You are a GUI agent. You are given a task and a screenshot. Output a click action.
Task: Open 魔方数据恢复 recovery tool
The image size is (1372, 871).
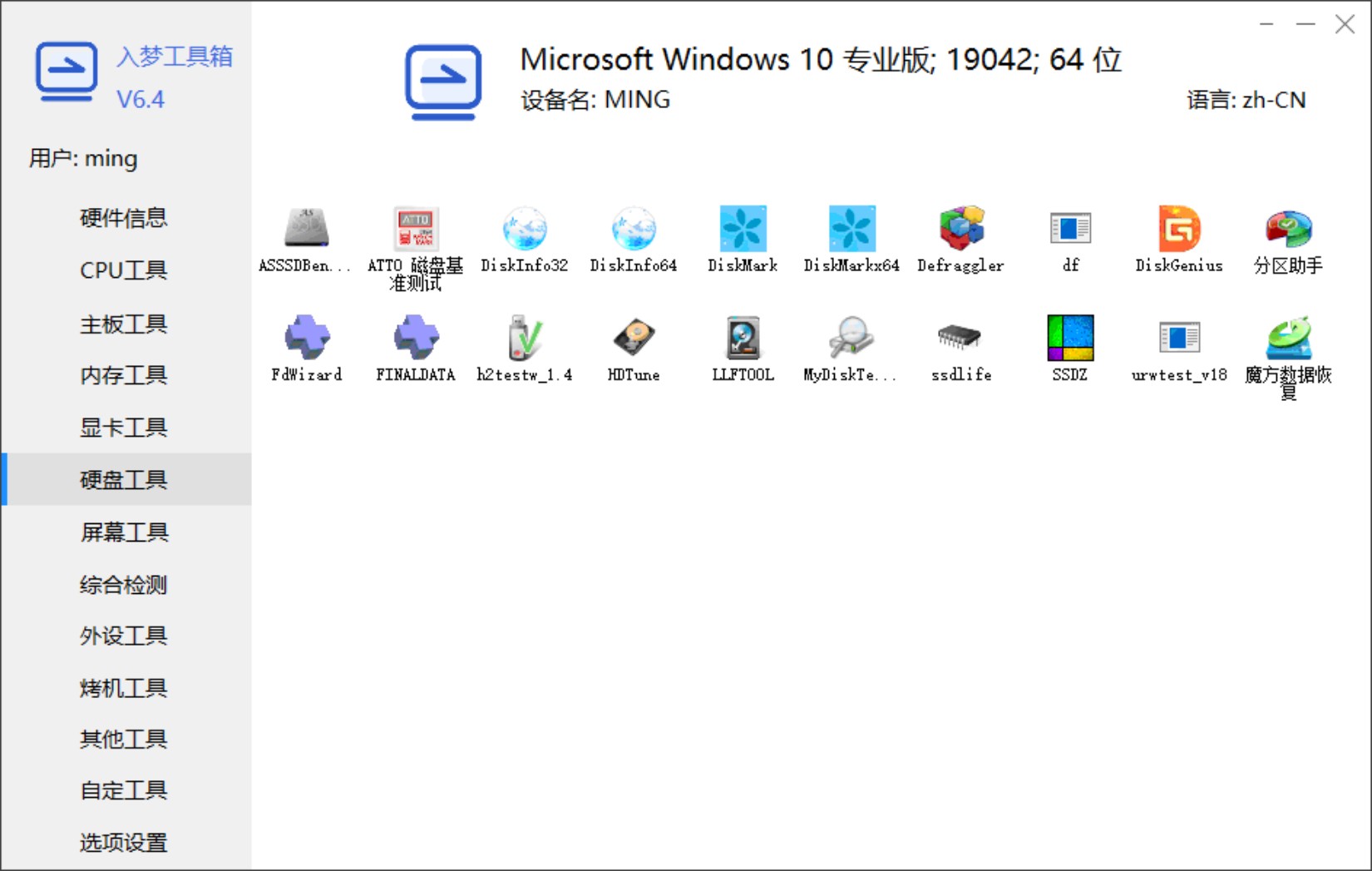[x=1288, y=337]
